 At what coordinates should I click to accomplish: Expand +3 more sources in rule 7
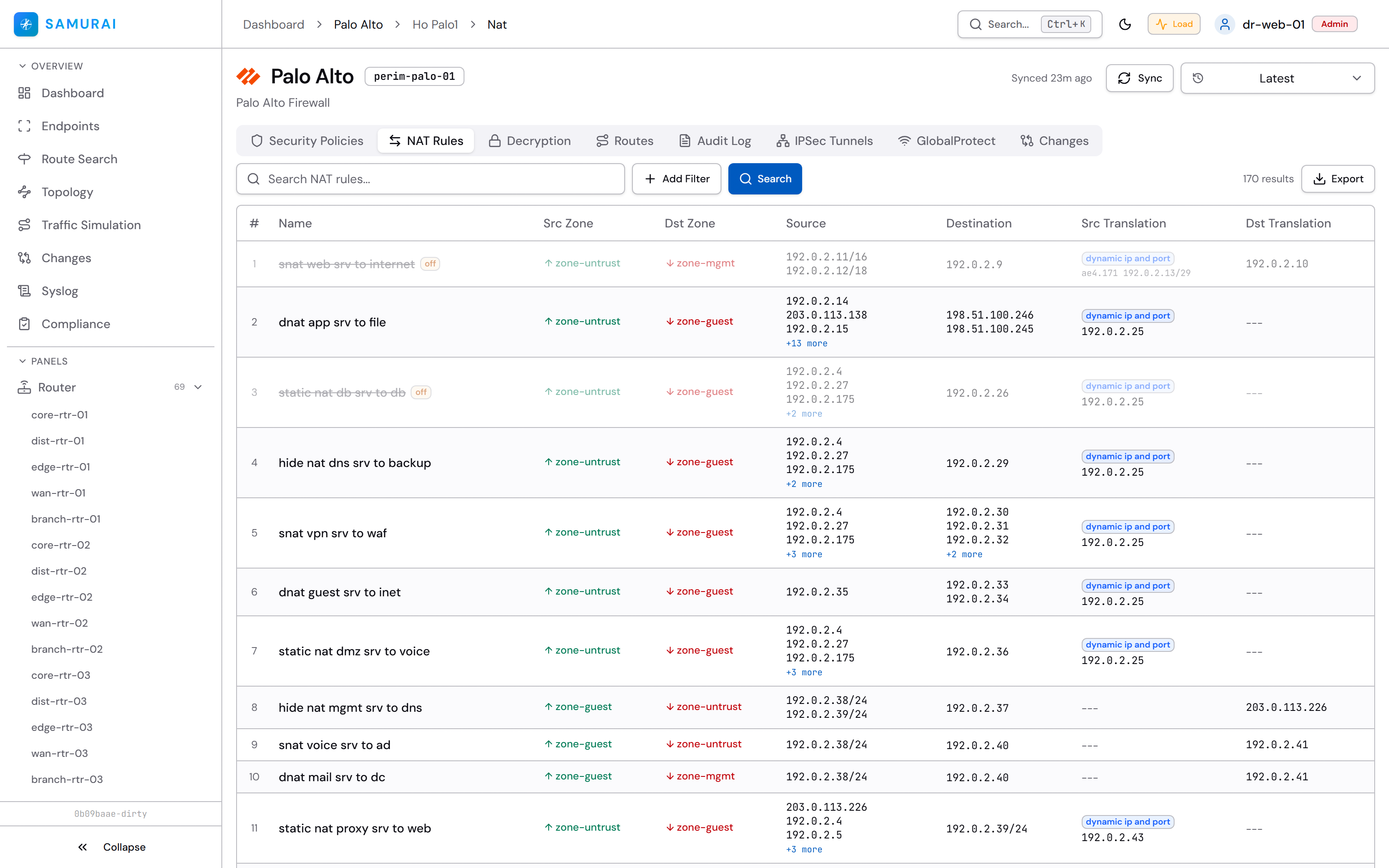coord(803,672)
